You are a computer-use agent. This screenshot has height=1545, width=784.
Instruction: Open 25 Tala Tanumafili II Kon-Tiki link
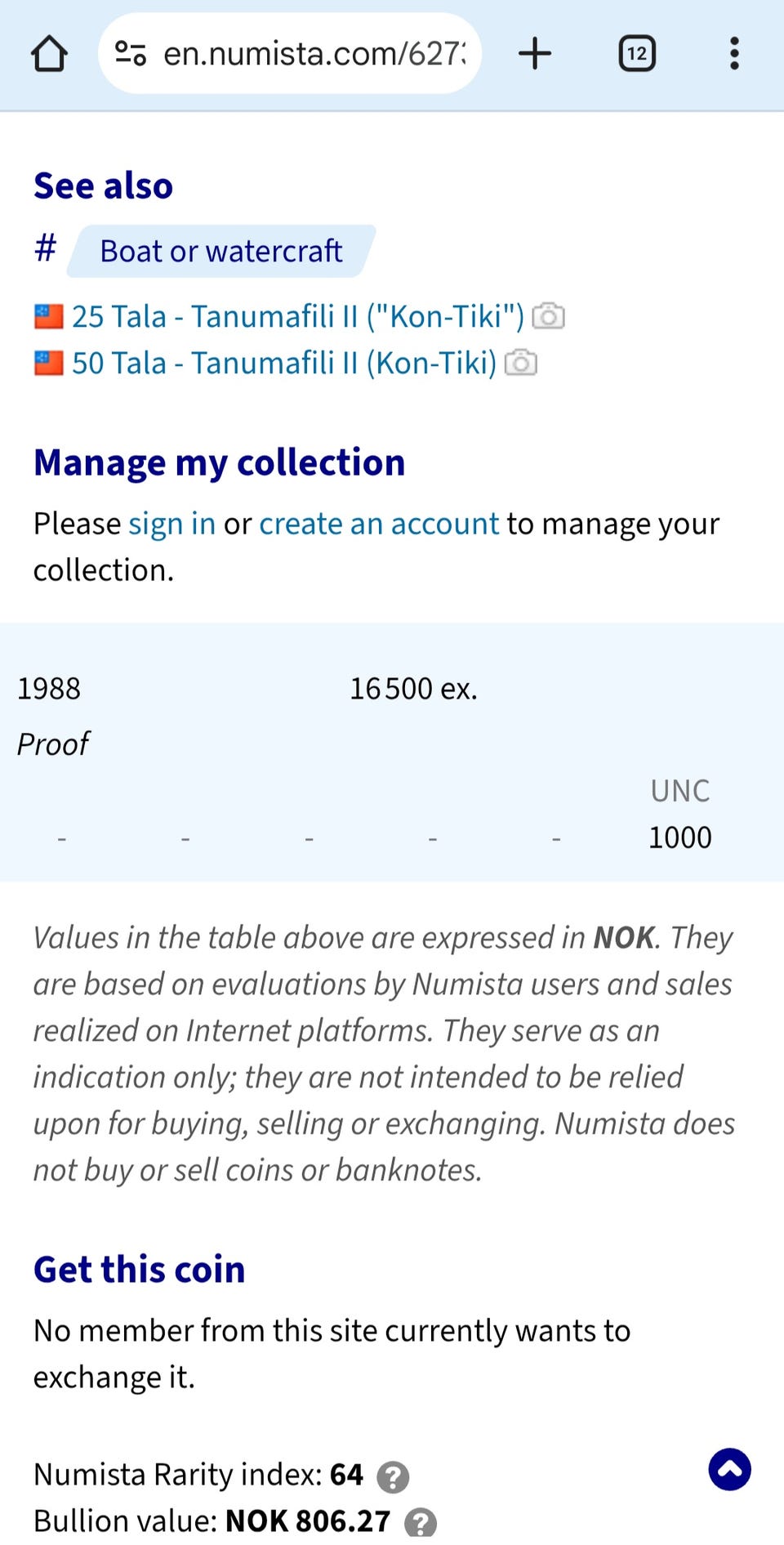click(297, 316)
